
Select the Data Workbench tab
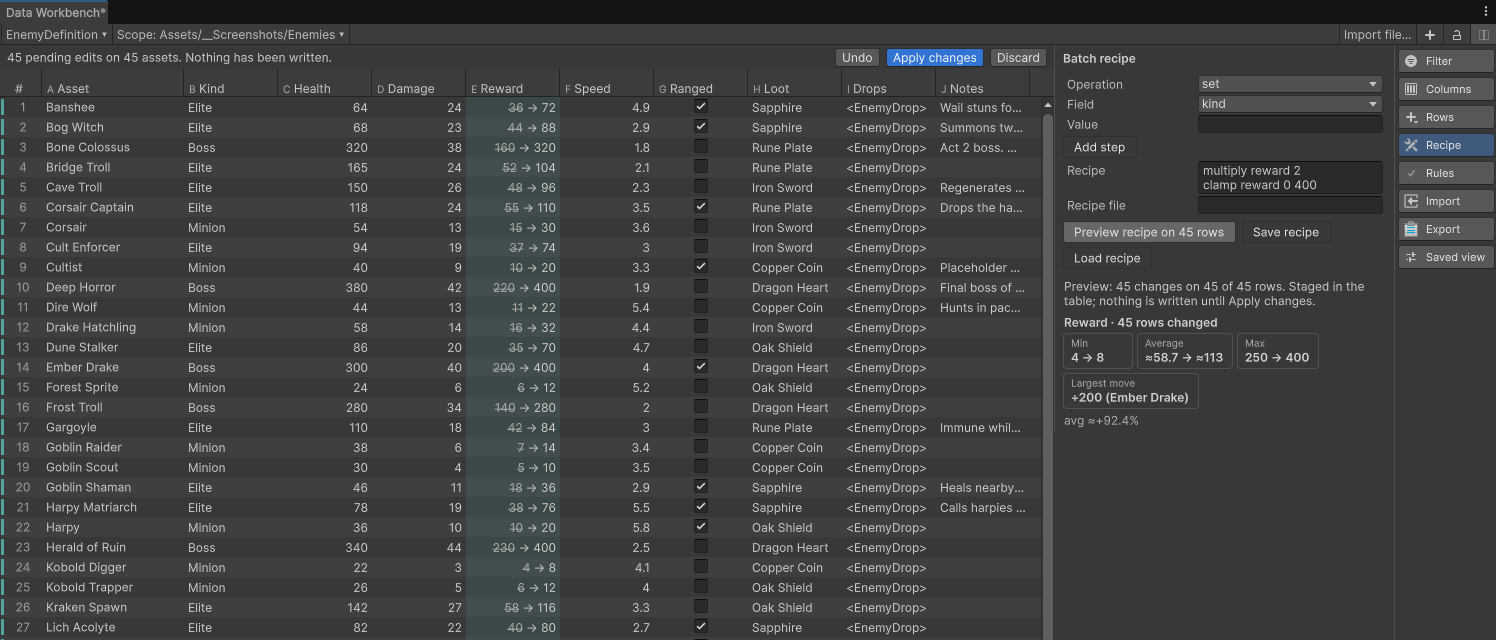coord(56,12)
